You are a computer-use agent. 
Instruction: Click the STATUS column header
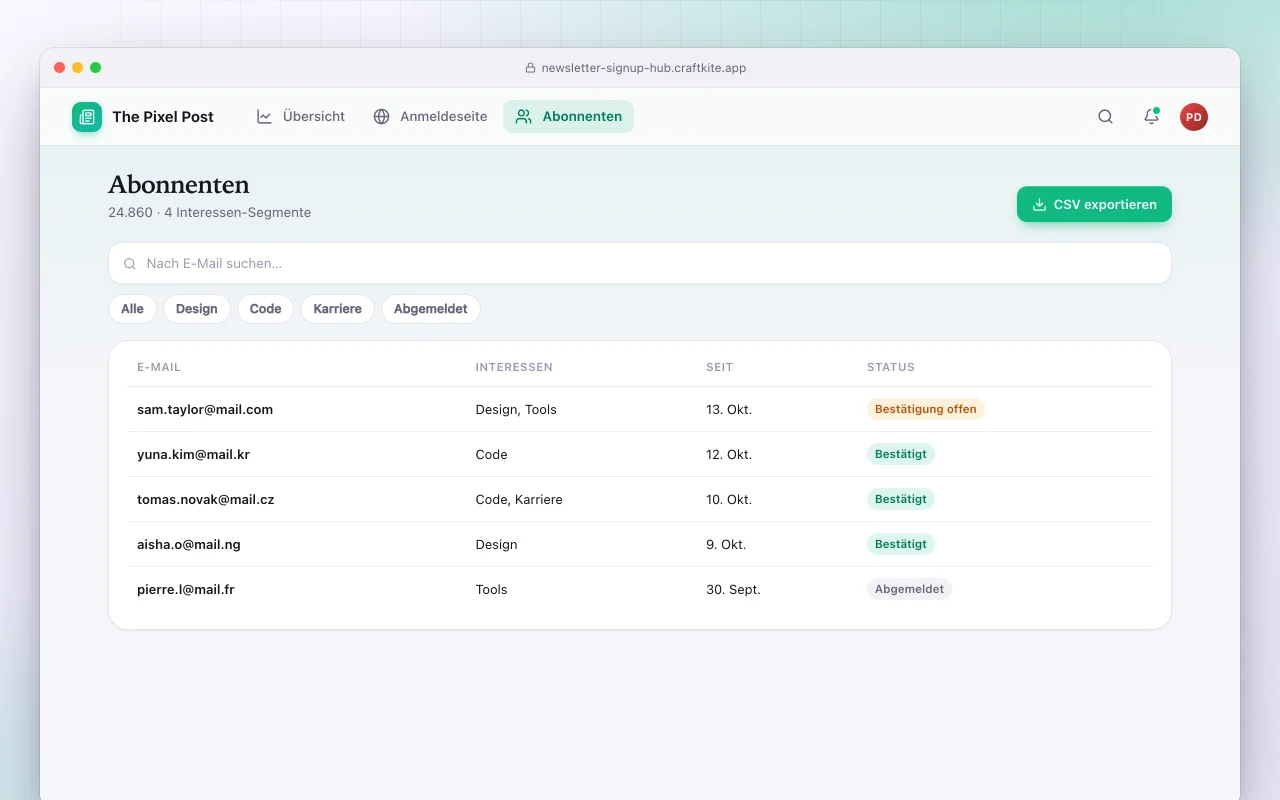pyautogui.click(x=891, y=367)
